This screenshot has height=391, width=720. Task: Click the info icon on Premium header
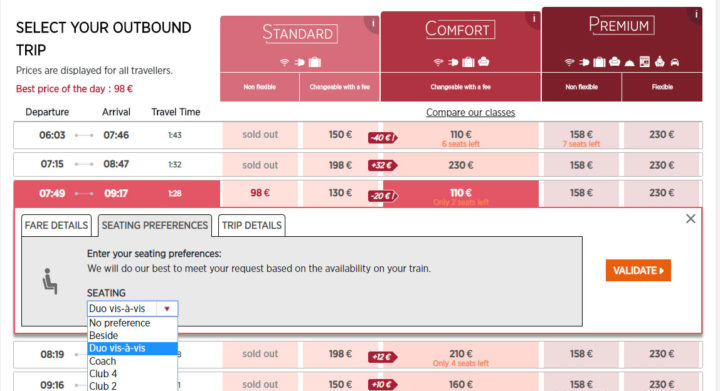click(x=696, y=14)
